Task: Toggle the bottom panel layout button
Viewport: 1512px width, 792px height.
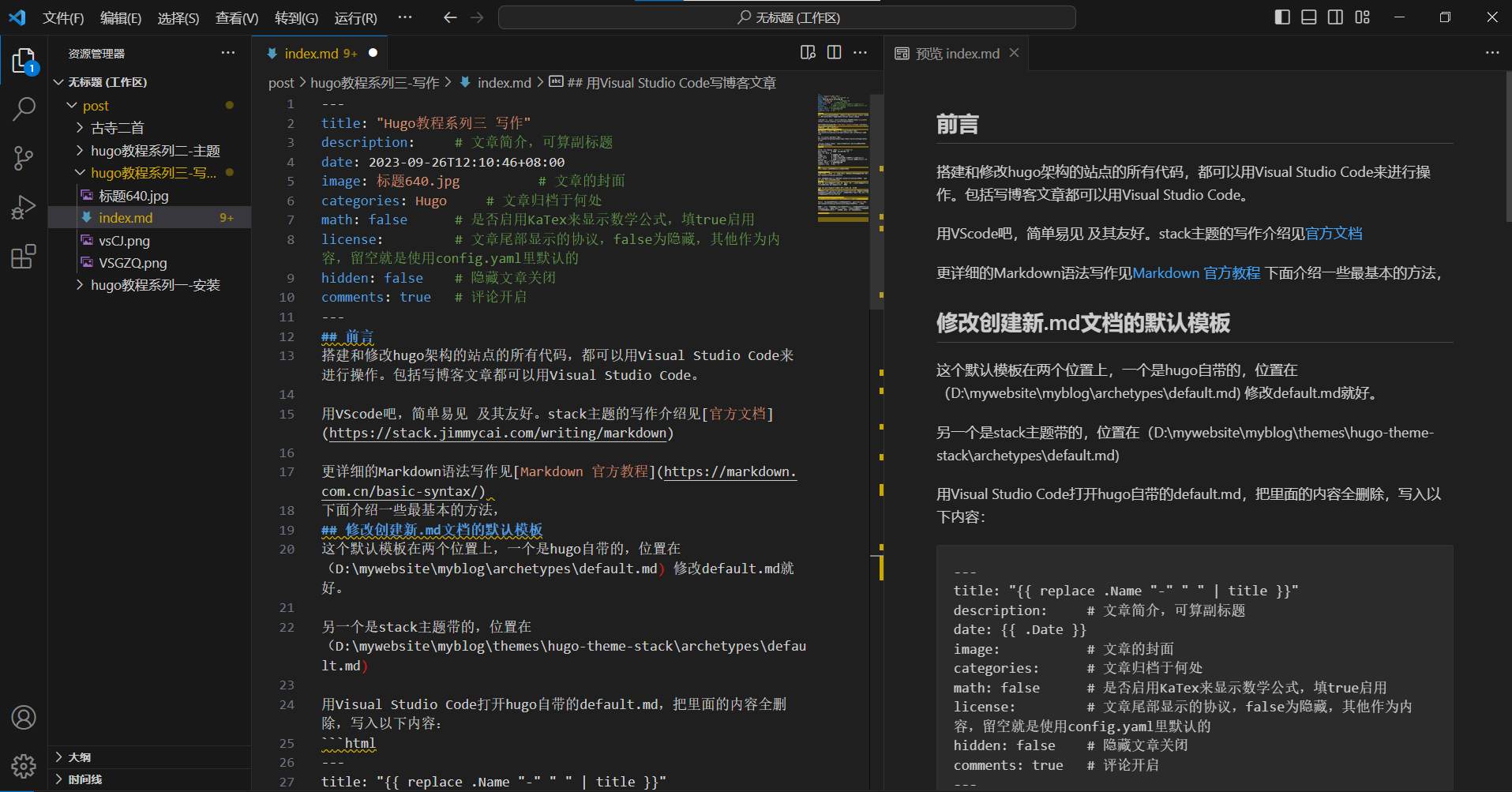Action: coord(1309,17)
